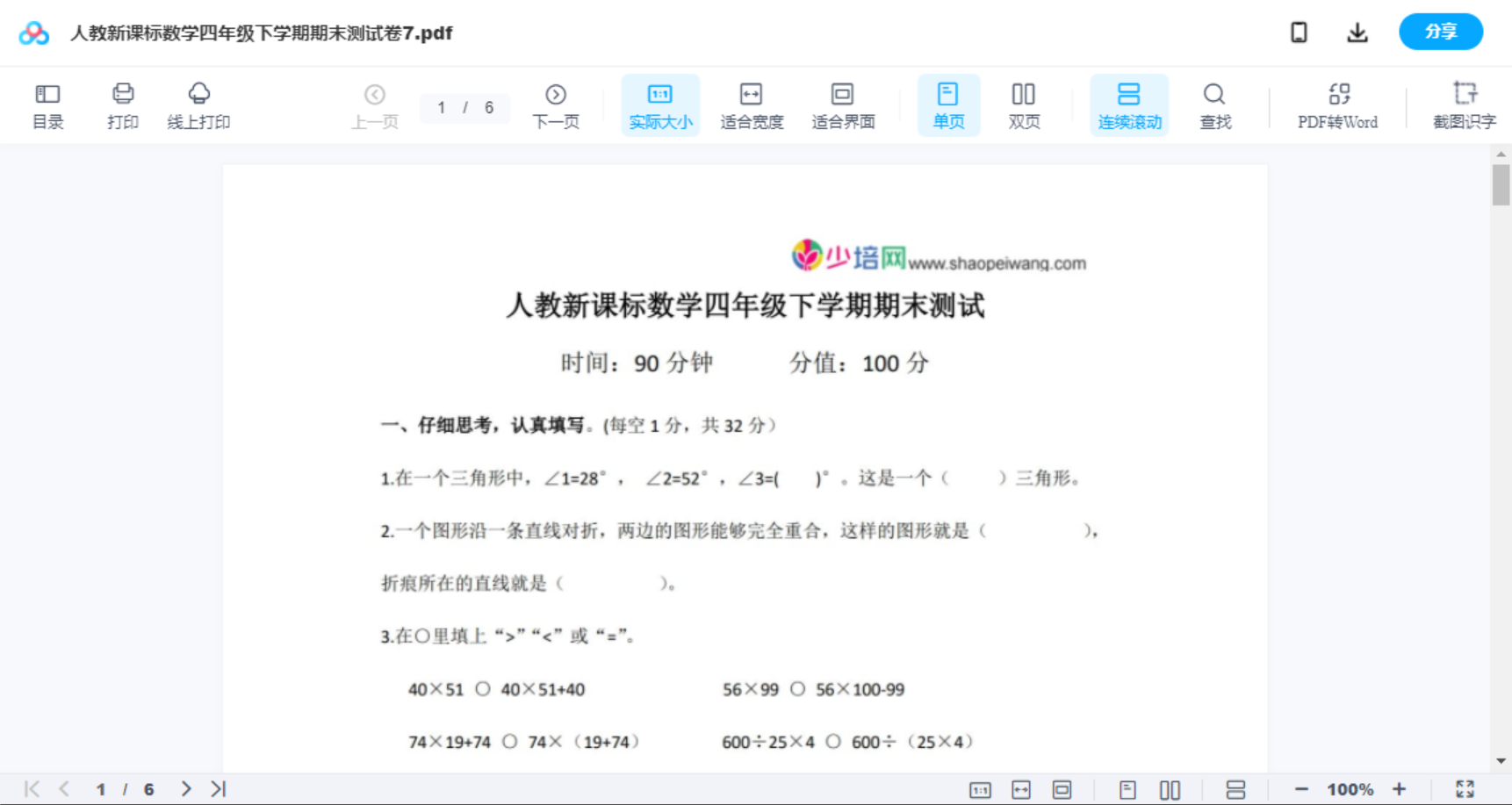Go to 下一页 next page
Viewport: 1512px width, 805px height.
[x=556, y=104]
